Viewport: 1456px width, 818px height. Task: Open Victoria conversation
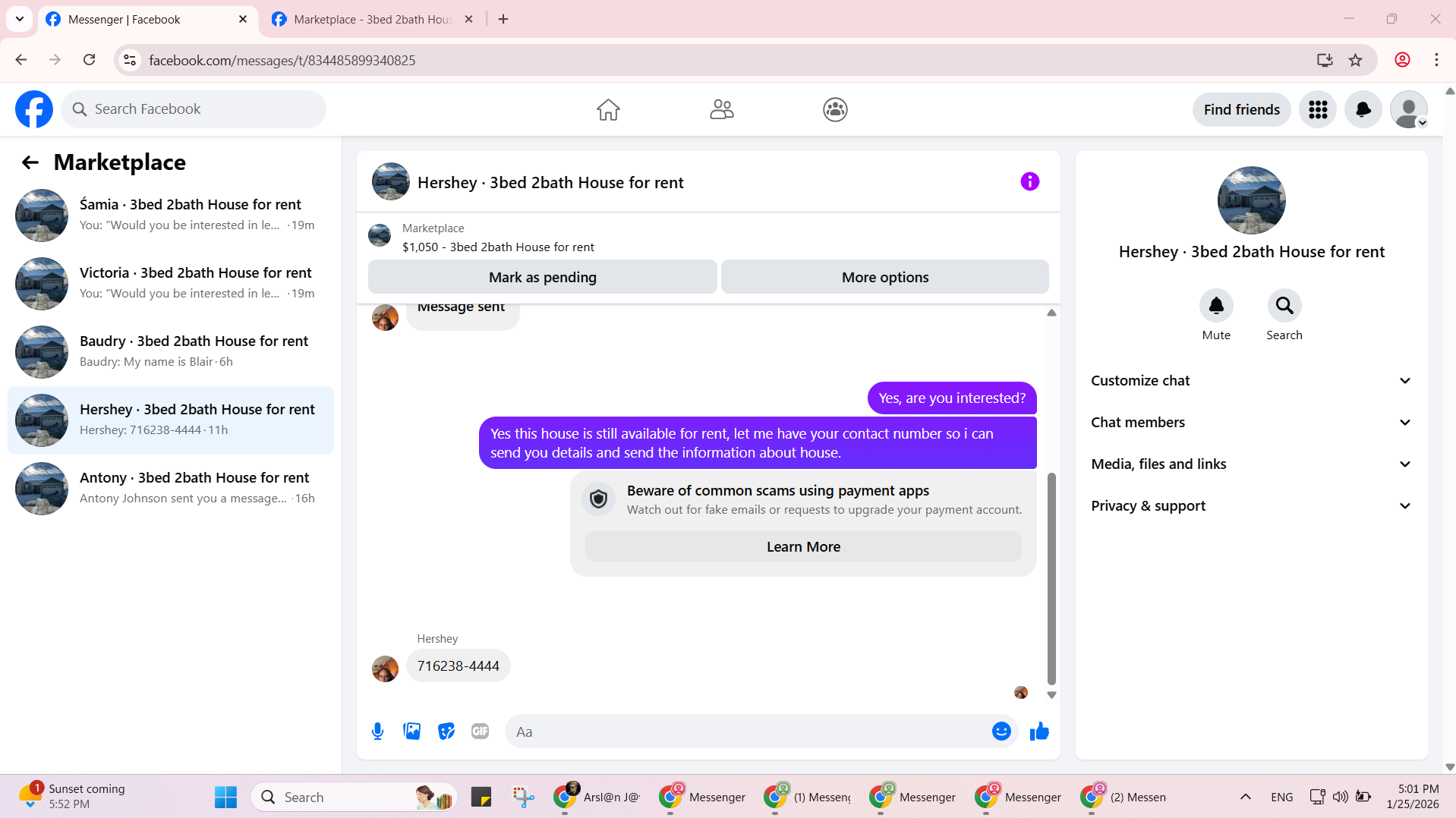click(x=171, y=284)
